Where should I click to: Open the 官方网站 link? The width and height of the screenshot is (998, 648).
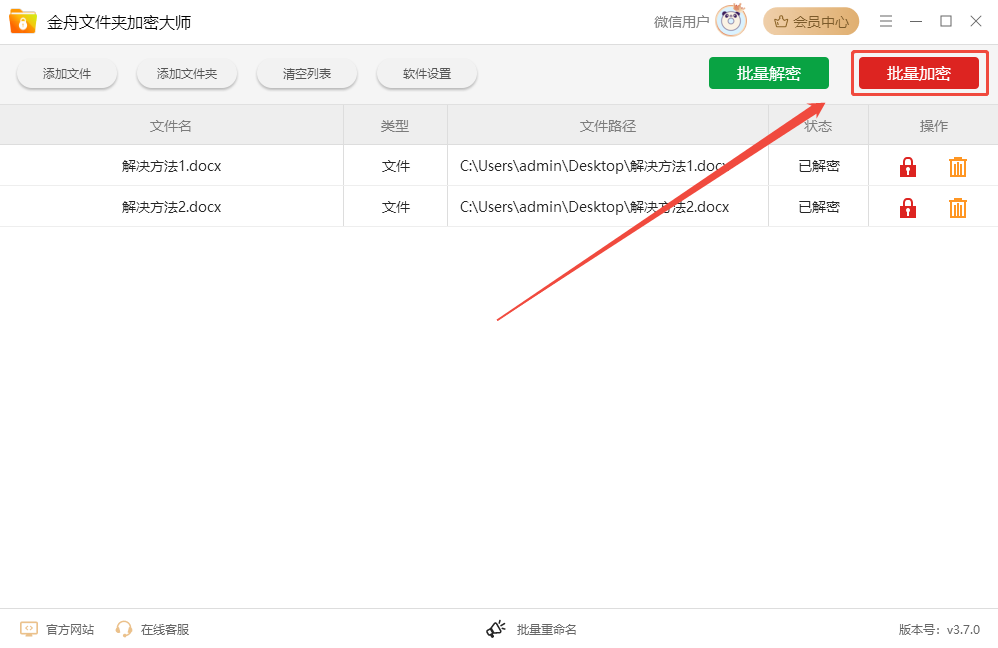pos(57,630)
